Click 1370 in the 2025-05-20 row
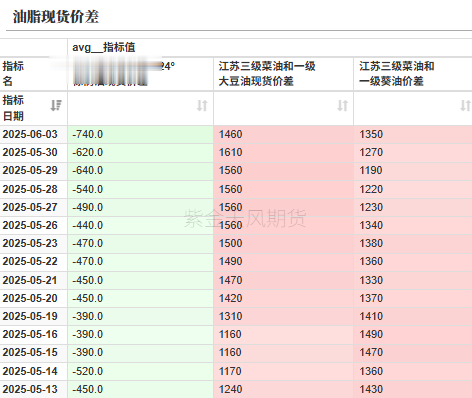 413,298
